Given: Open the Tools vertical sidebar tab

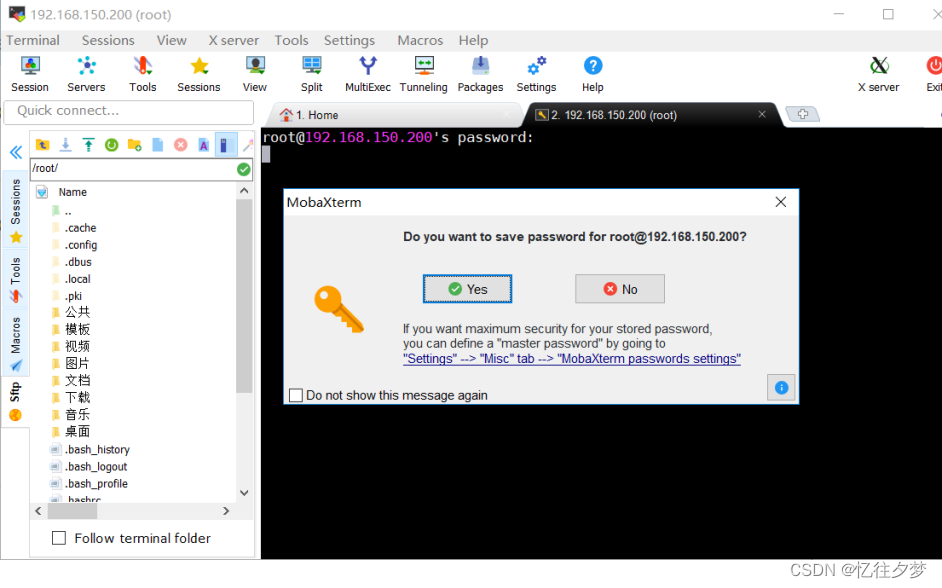Looking at the screenshot, I should 16,280.
